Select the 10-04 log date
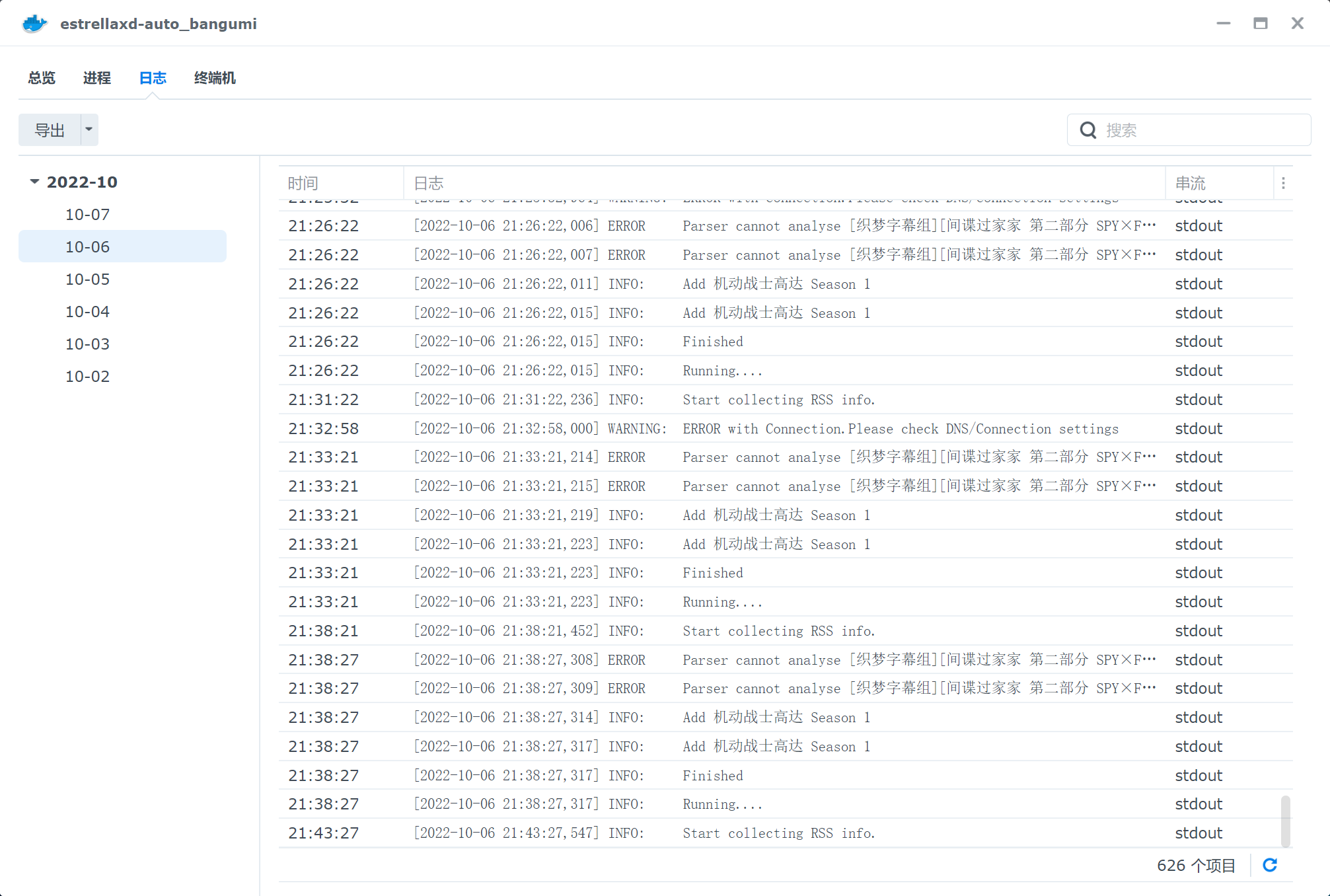This screenshot has height=896, width=1330. click(87, 311)
